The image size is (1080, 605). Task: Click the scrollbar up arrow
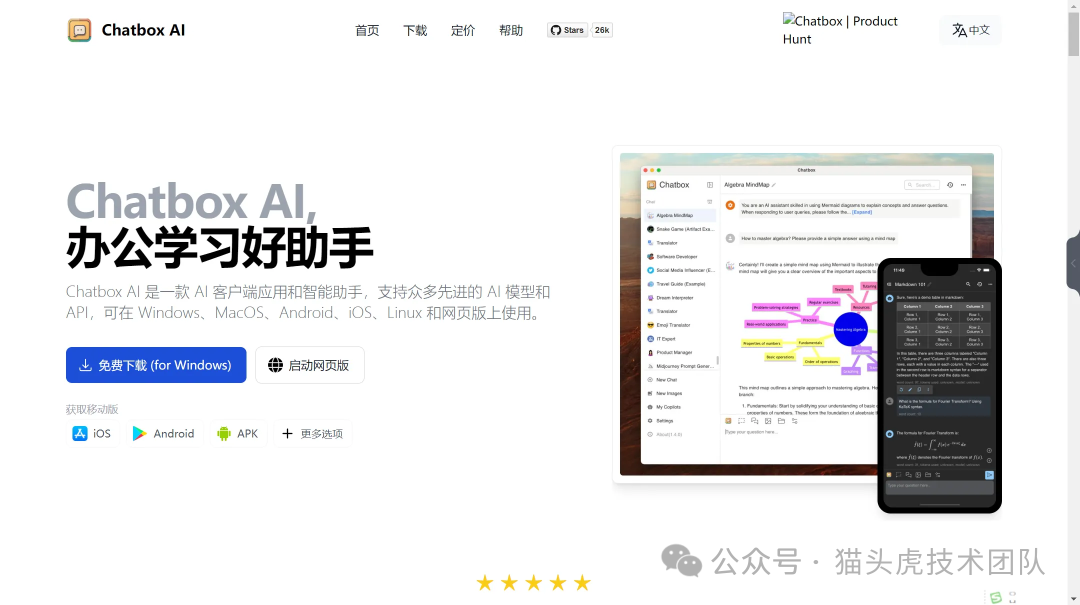coord(1074,6)
